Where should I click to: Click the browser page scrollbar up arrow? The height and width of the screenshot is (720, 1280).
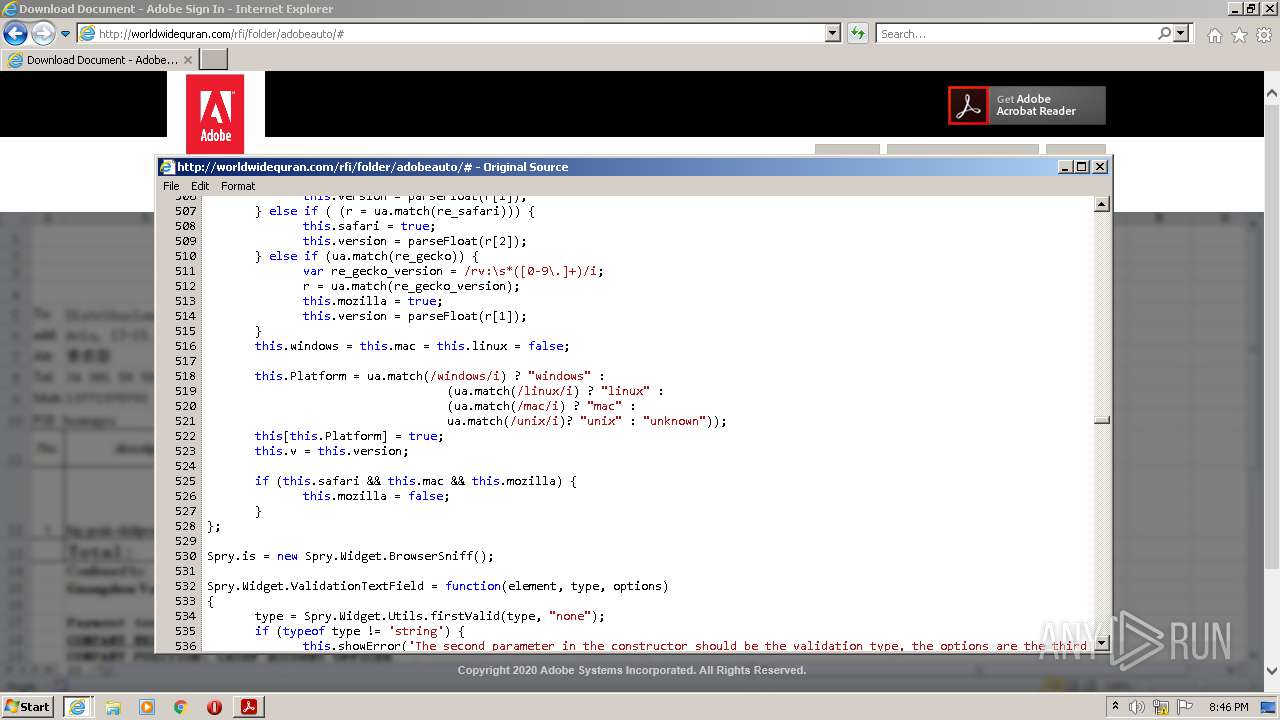[x=1272, y=93]
